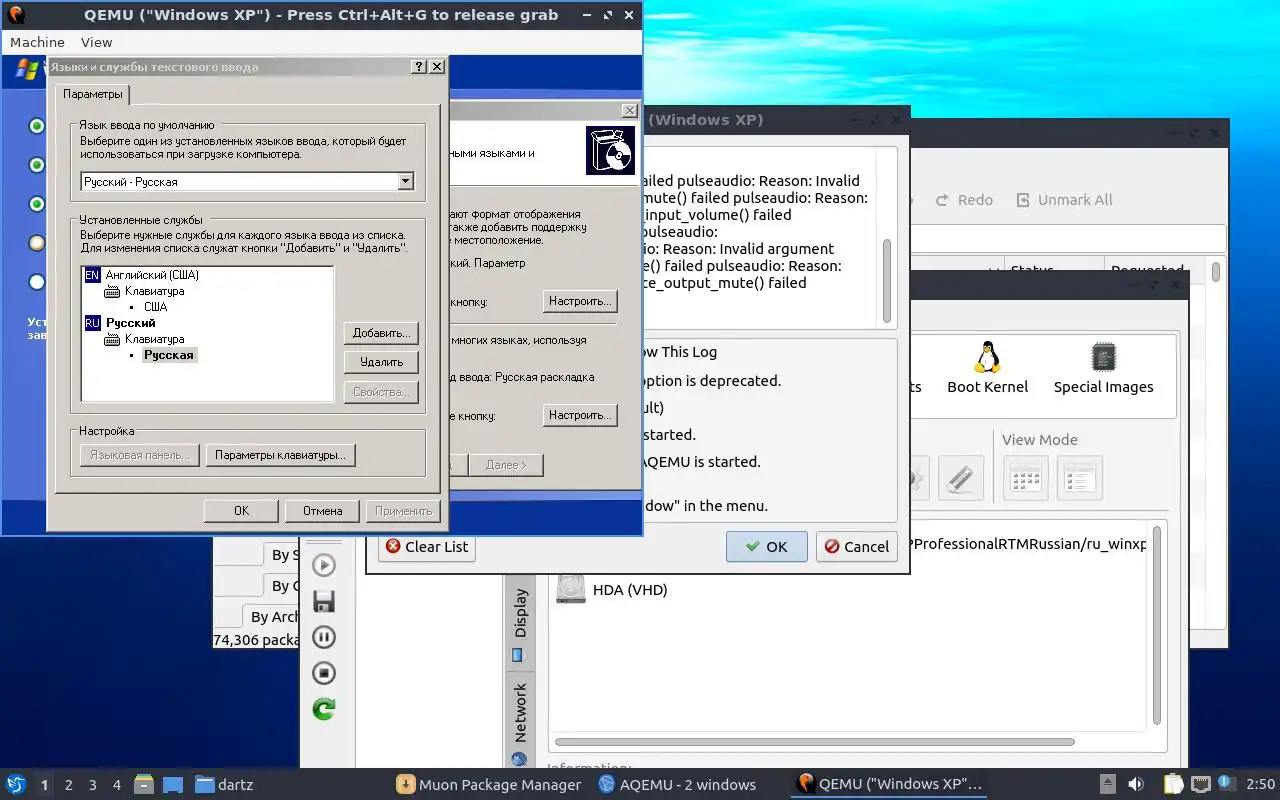Click the taskbar clock showing 2:50
1280x800 pixels.
[1260, 785]
